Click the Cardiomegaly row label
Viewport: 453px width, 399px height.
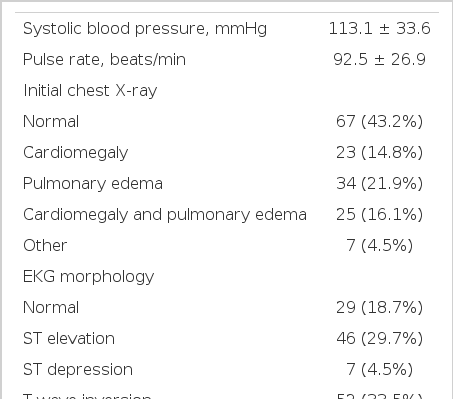click(76, 153)
